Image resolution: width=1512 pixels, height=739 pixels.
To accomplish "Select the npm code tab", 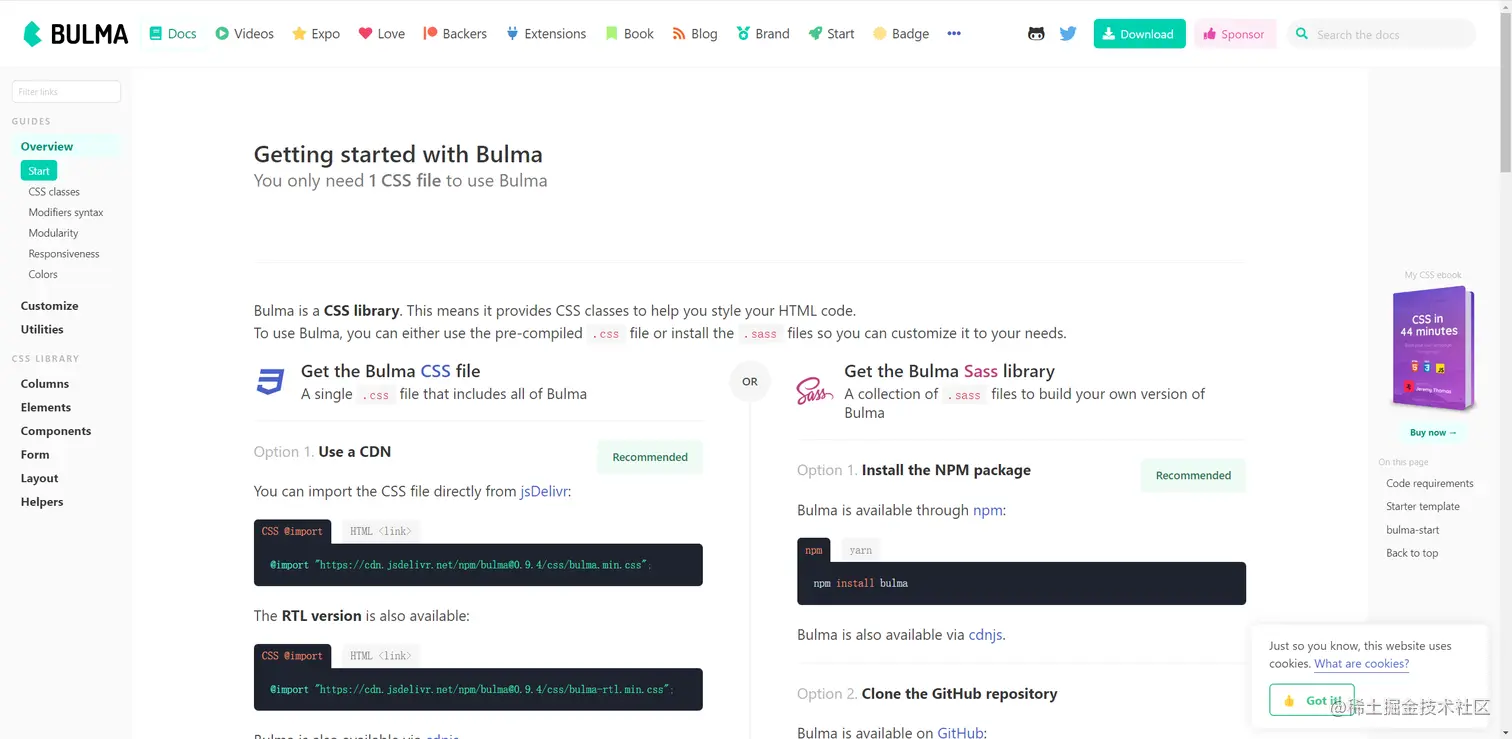I will click(814, 550).
